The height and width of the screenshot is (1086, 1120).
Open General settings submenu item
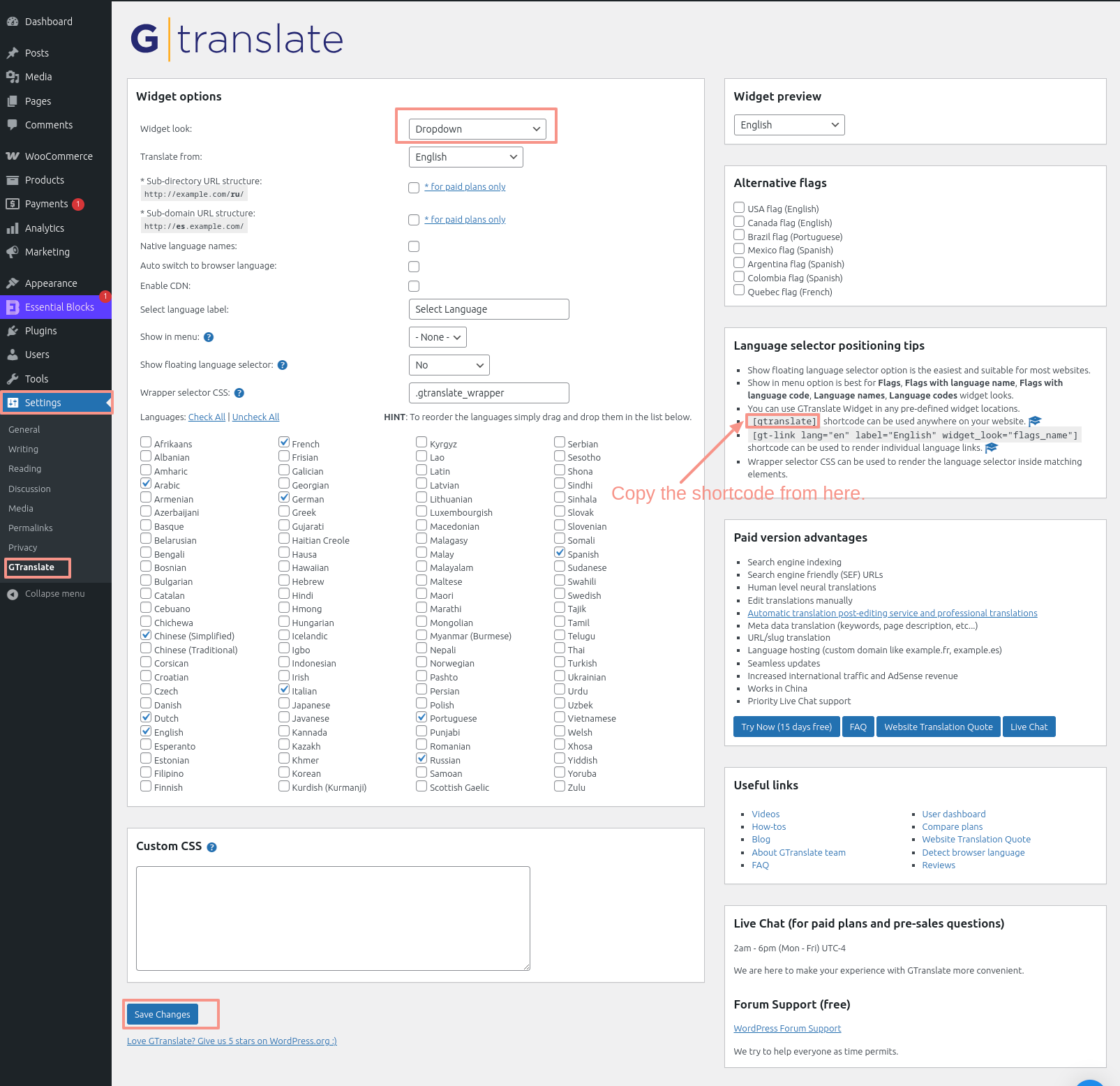tap(24, 430)
